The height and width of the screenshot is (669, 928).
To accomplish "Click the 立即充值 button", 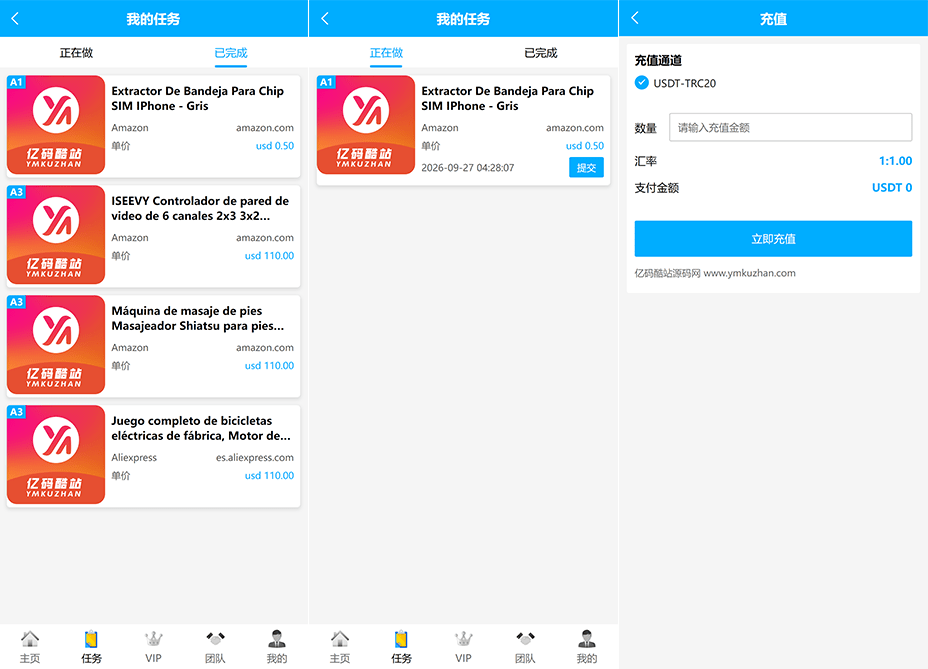I will coord(773,239).
